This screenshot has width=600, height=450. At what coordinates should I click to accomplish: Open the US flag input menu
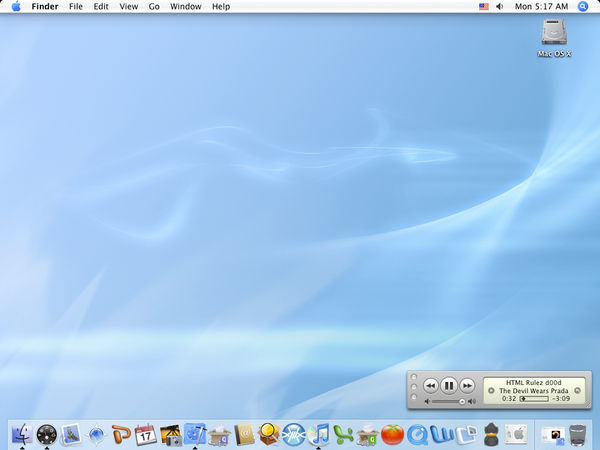click(x=484, y=7)
